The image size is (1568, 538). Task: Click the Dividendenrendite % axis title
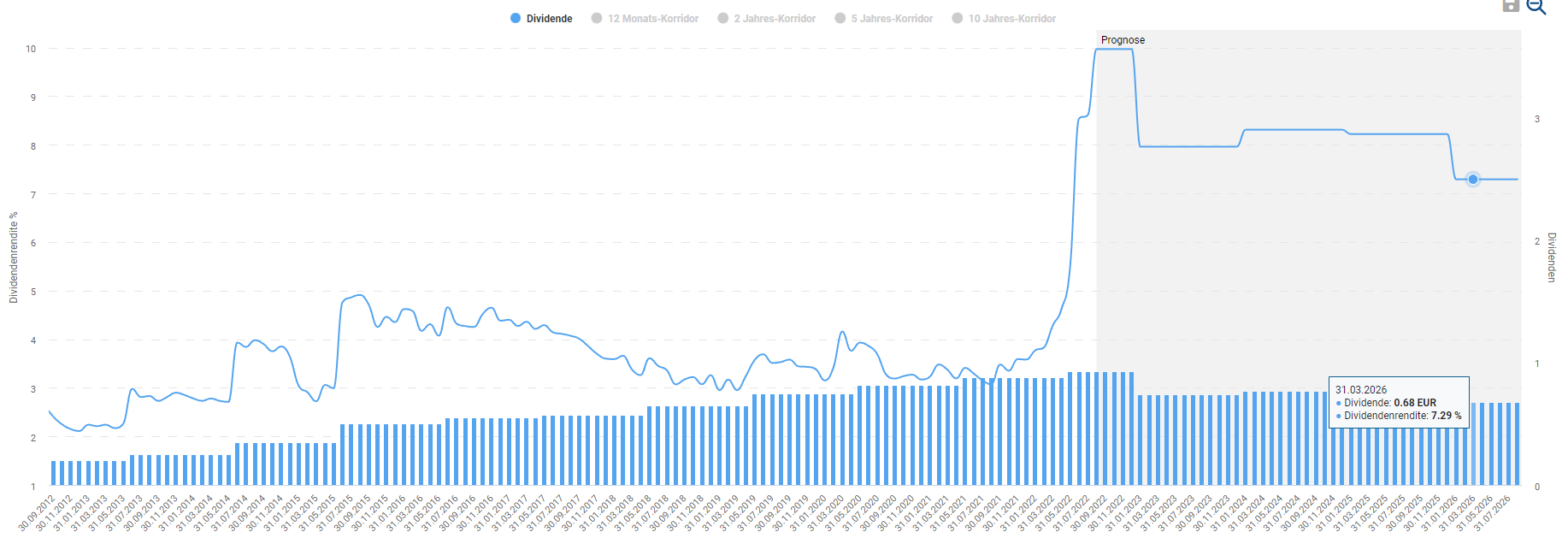[14, 257]
